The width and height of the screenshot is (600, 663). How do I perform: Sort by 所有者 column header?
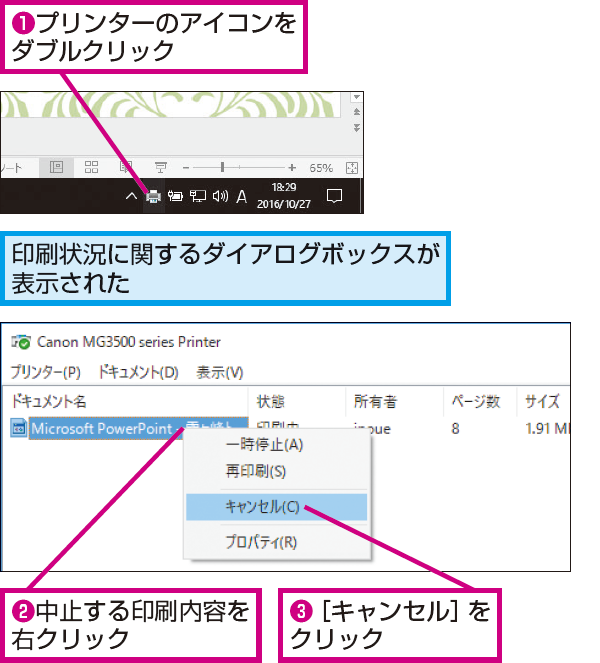pyautogui.click(x=395, y=401)
